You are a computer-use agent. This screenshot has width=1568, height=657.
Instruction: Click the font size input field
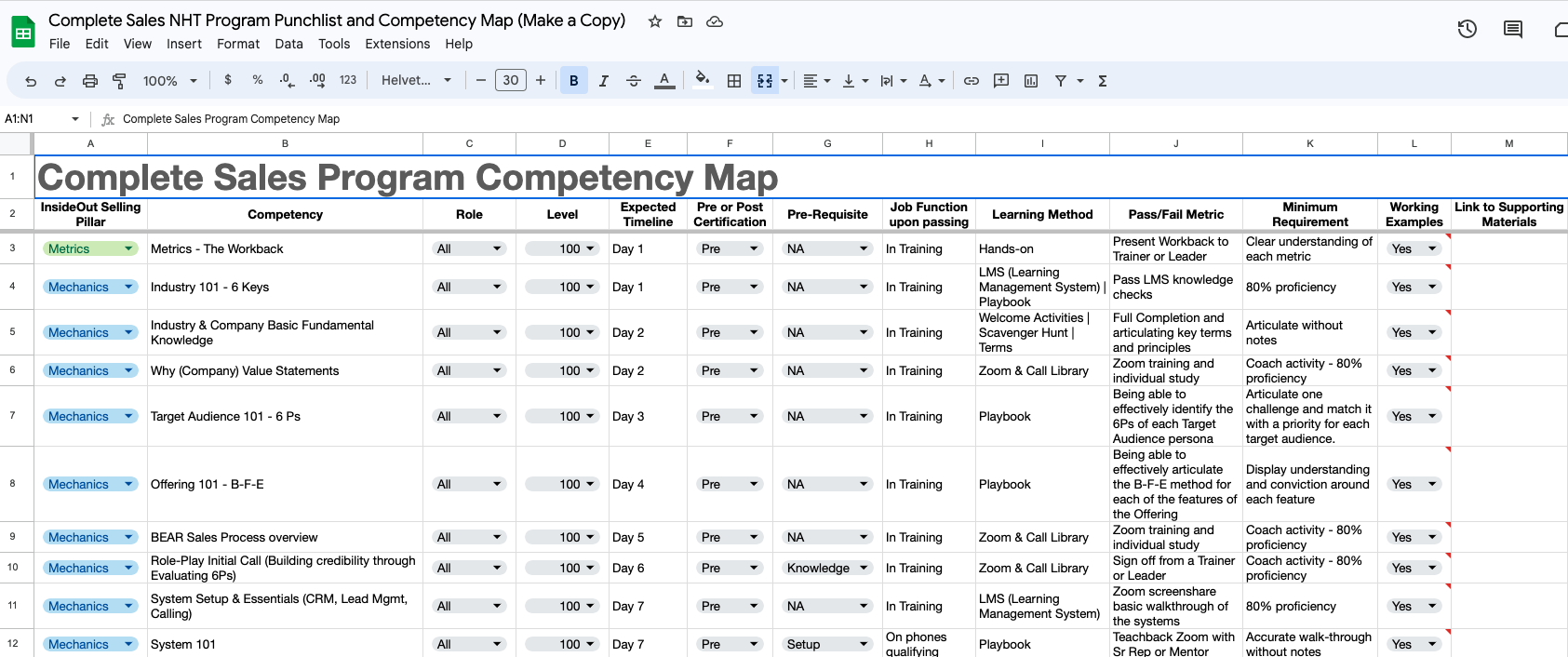point(511,81)
